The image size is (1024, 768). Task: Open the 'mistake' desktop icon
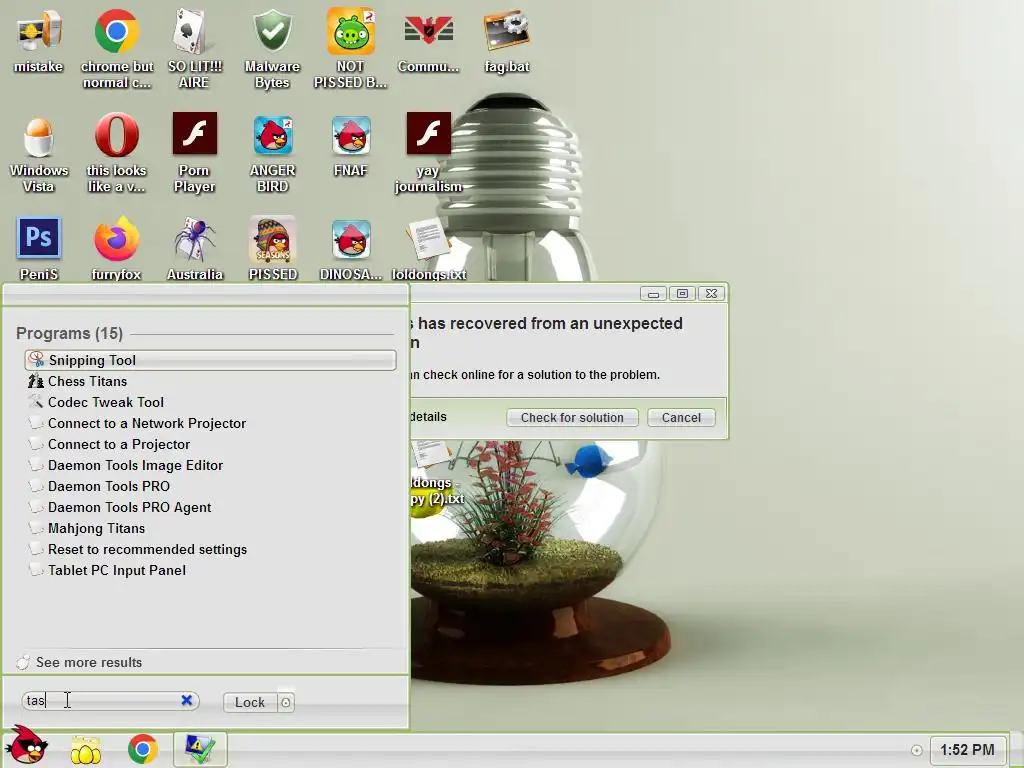tap(39, 40)
